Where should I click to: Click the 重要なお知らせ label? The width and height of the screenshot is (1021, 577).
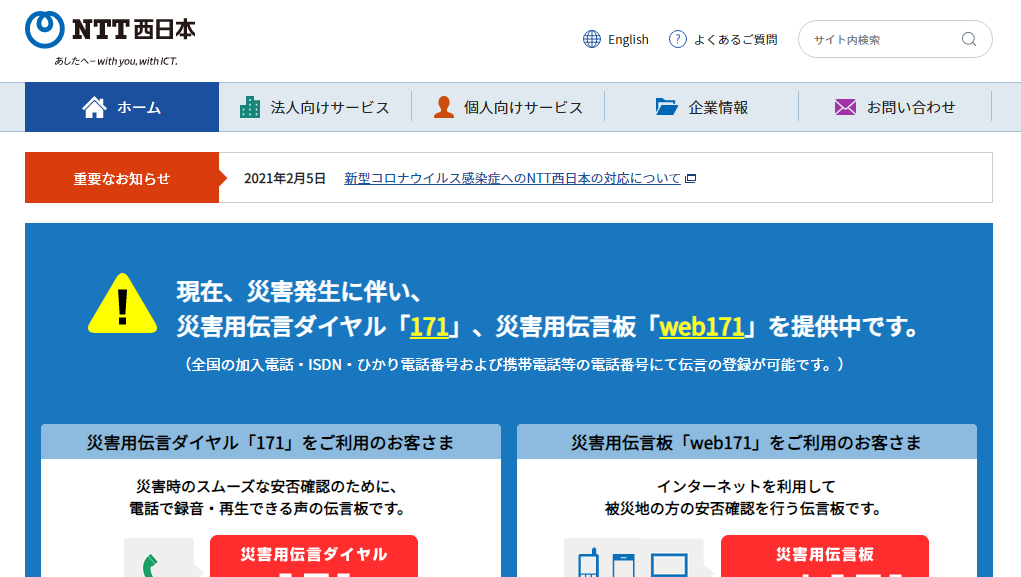pyautogui.click(x=122, y=178)
